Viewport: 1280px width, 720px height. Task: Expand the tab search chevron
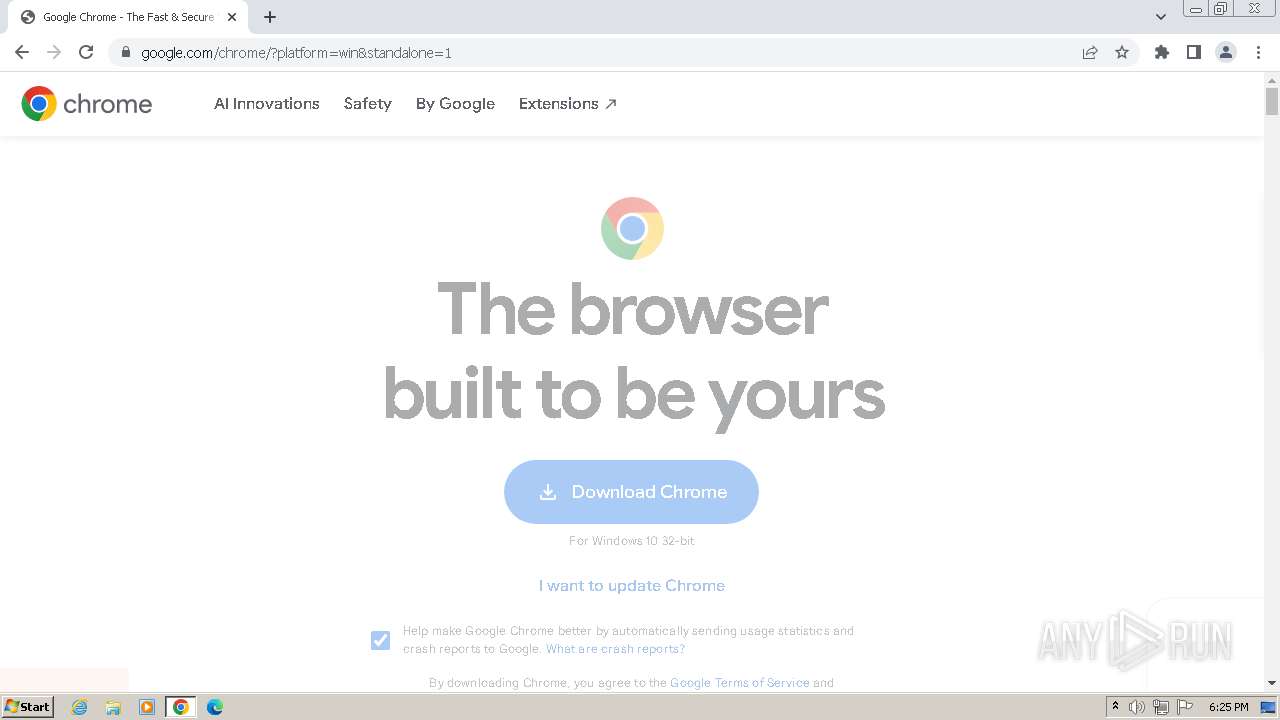click(x=1161, y=17)
